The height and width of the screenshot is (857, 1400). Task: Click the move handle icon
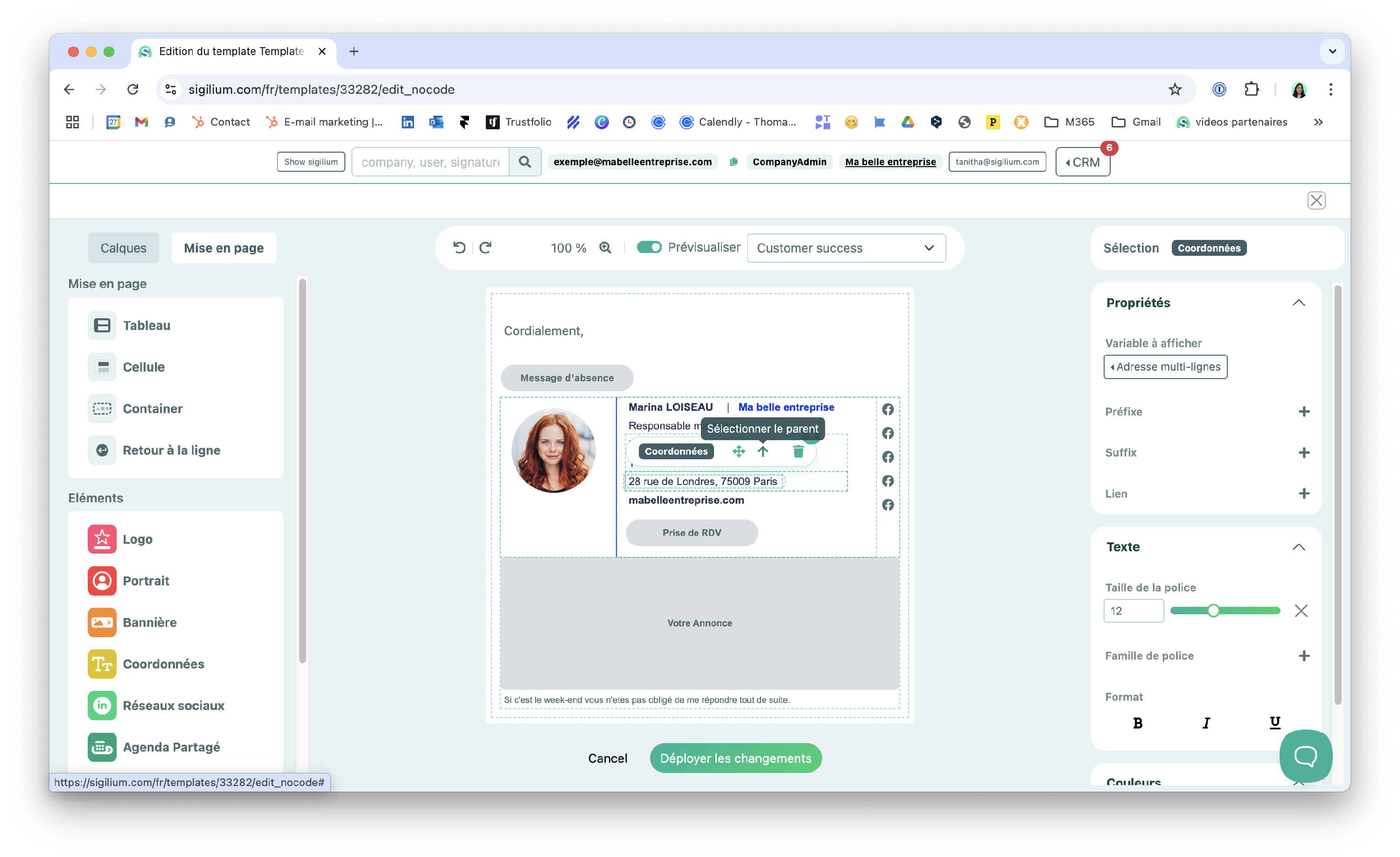pyautogui.click(x=739, y=451)
